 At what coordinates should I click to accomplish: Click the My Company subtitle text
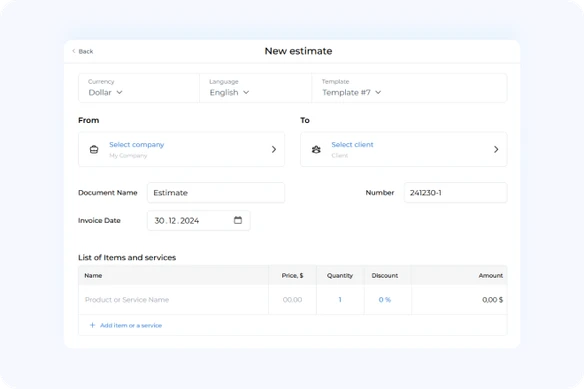(128, 155)
